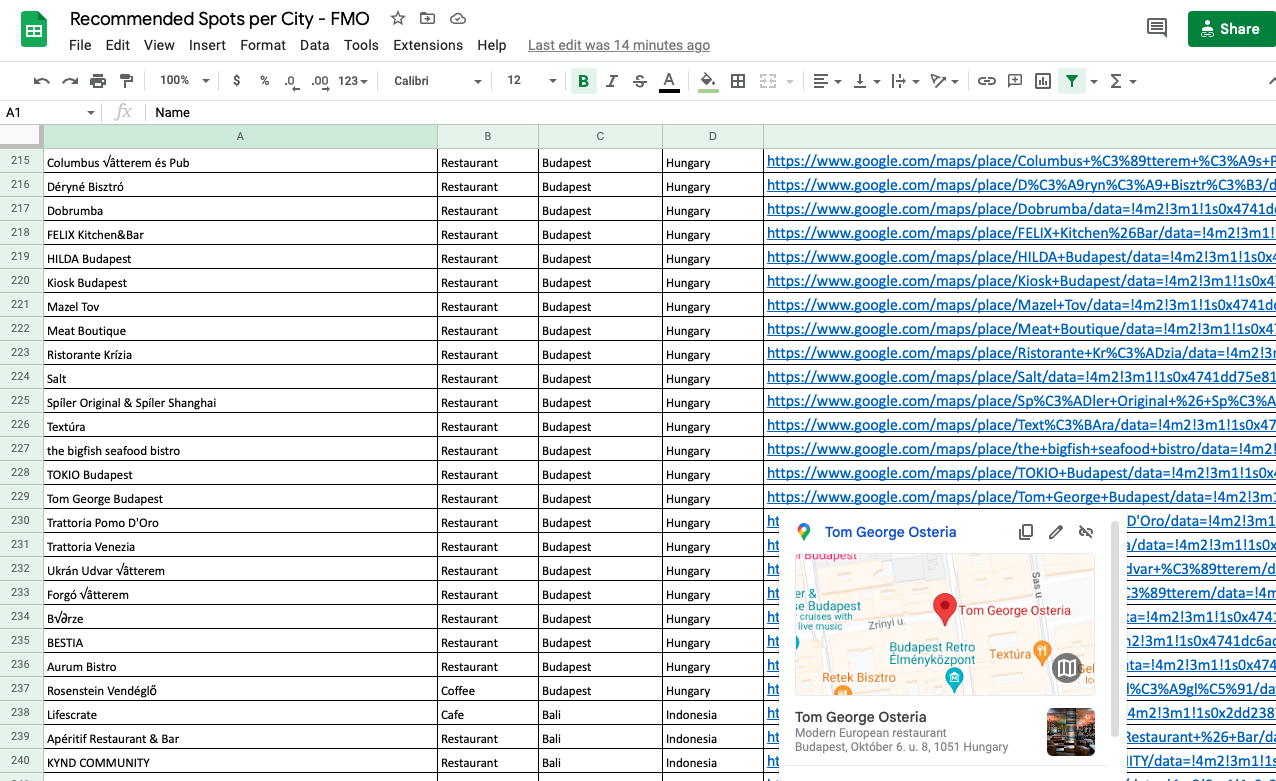Image resolution: width=1276 pixels, height=781 pixels.
Task: Open the Extensions menu
Action: (x=428, y=45)
